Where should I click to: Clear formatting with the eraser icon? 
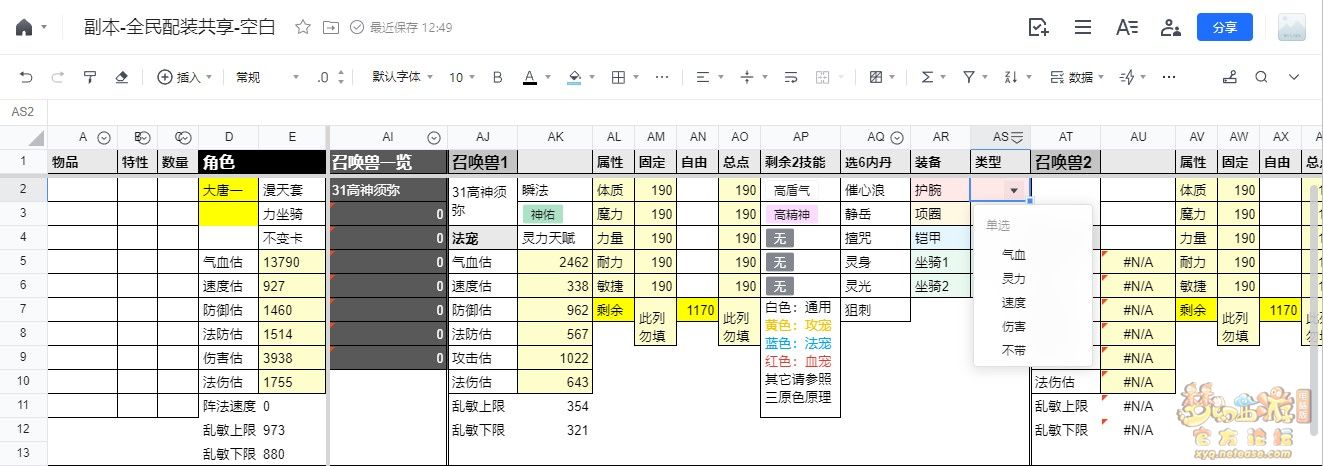click(122, 77)
